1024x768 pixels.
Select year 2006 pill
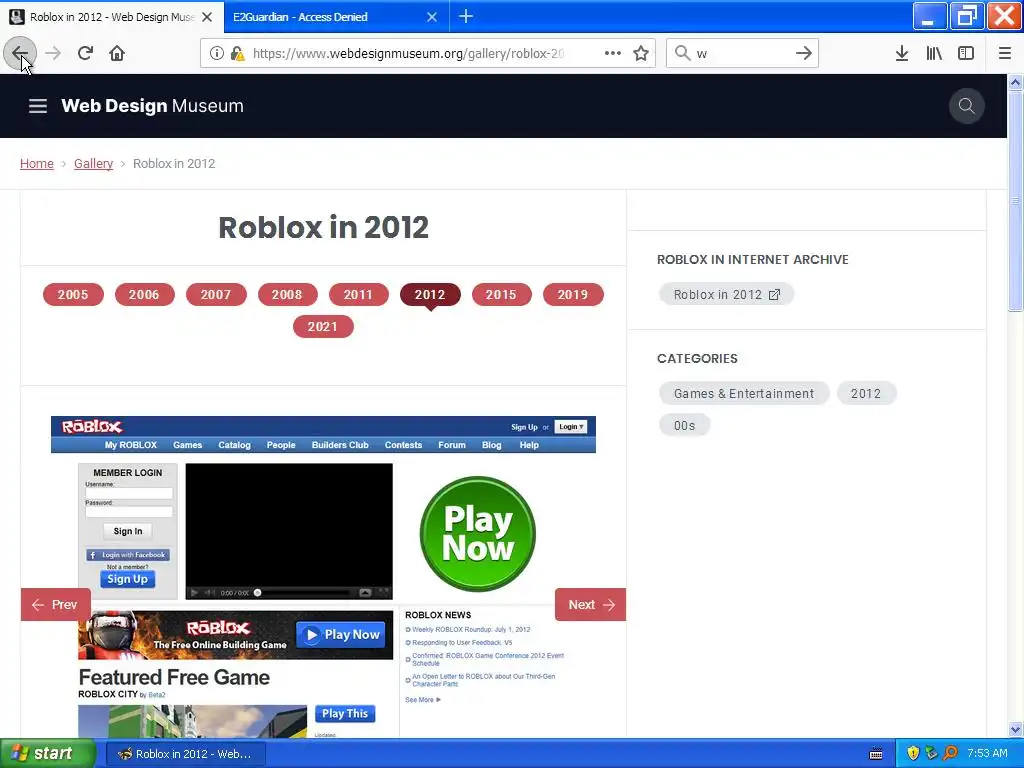[x=144, y=295]
